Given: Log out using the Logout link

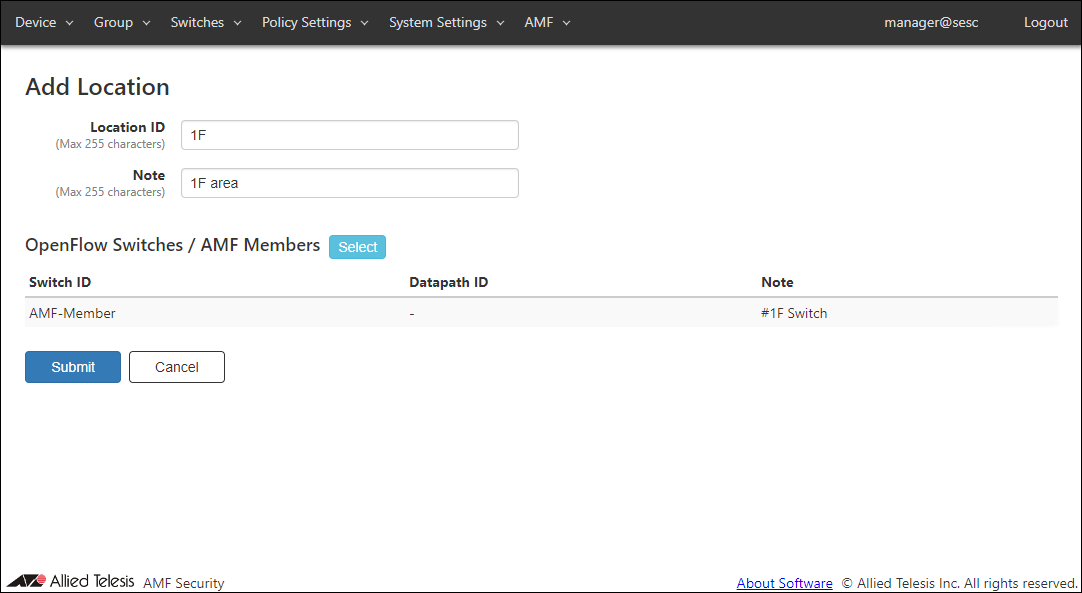Looking at the screenshot, I should click(1045, 22).
